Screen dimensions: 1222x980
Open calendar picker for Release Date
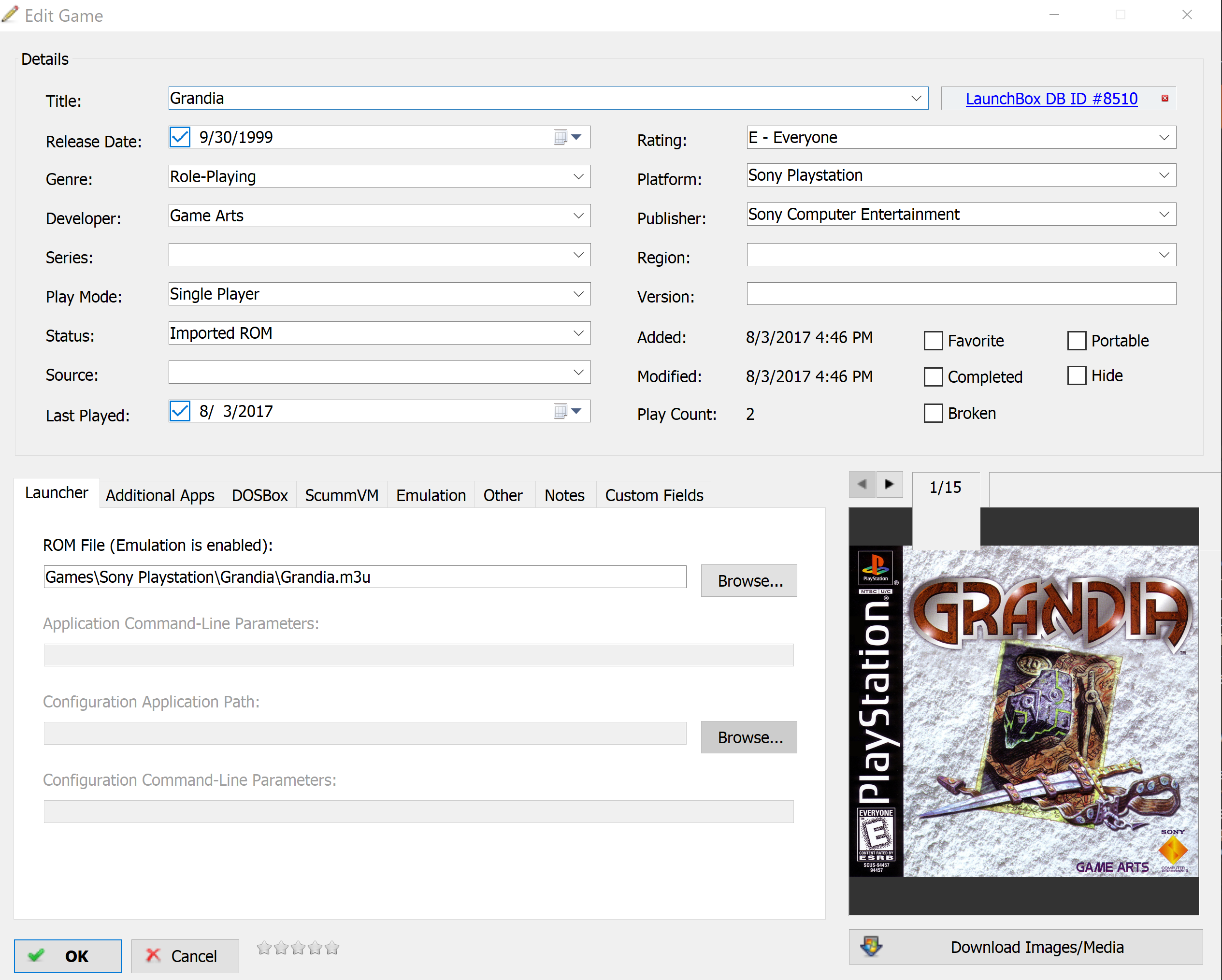pyautogui.click(x=568, y=137)
